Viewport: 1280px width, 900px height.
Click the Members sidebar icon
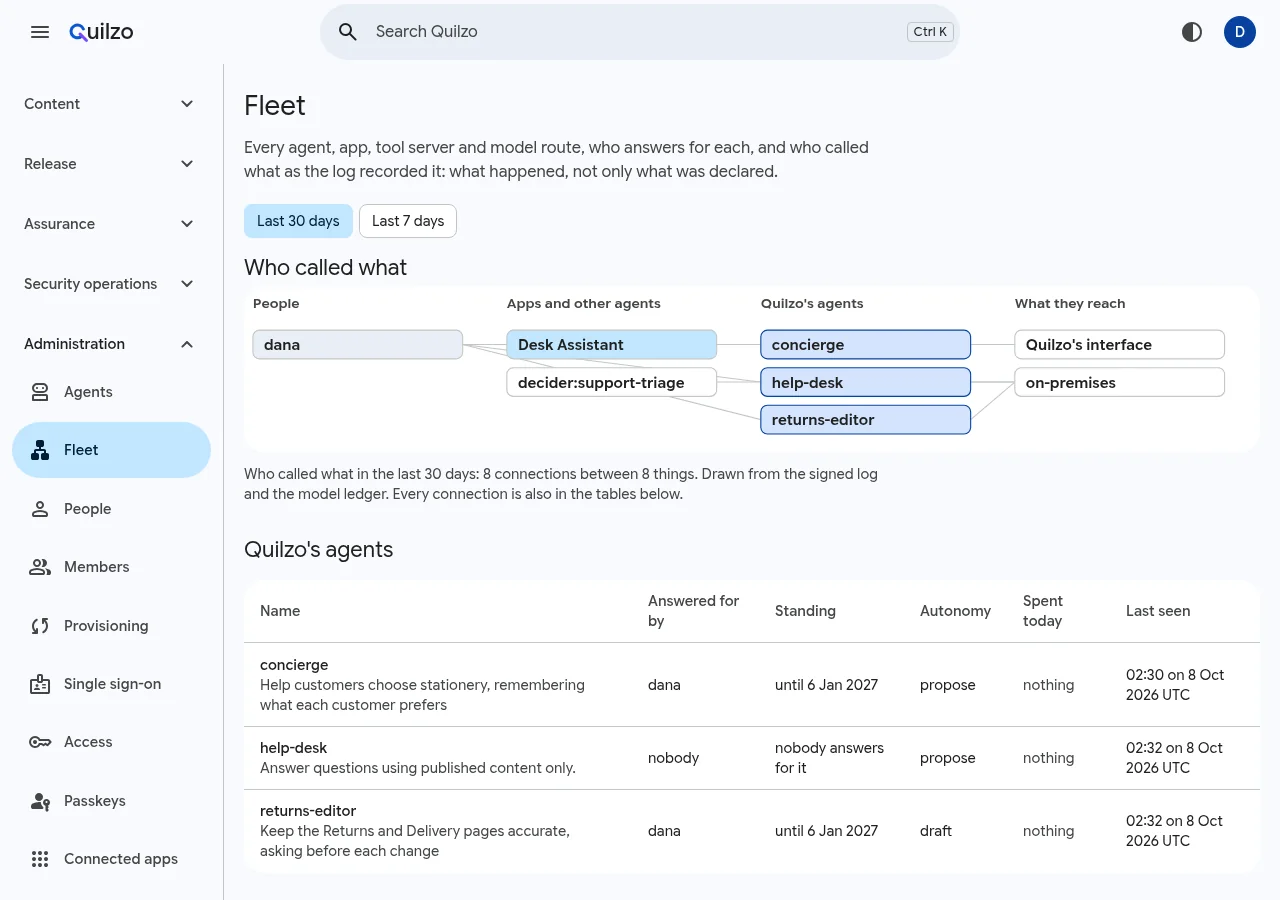(x=40, y=567)
